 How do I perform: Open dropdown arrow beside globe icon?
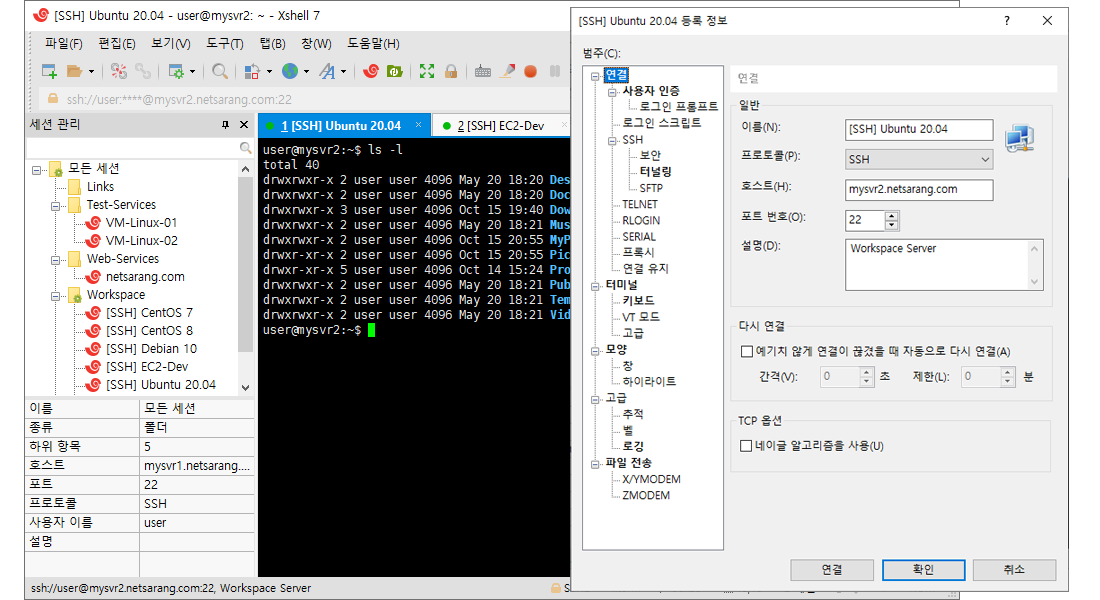point(307,72)
